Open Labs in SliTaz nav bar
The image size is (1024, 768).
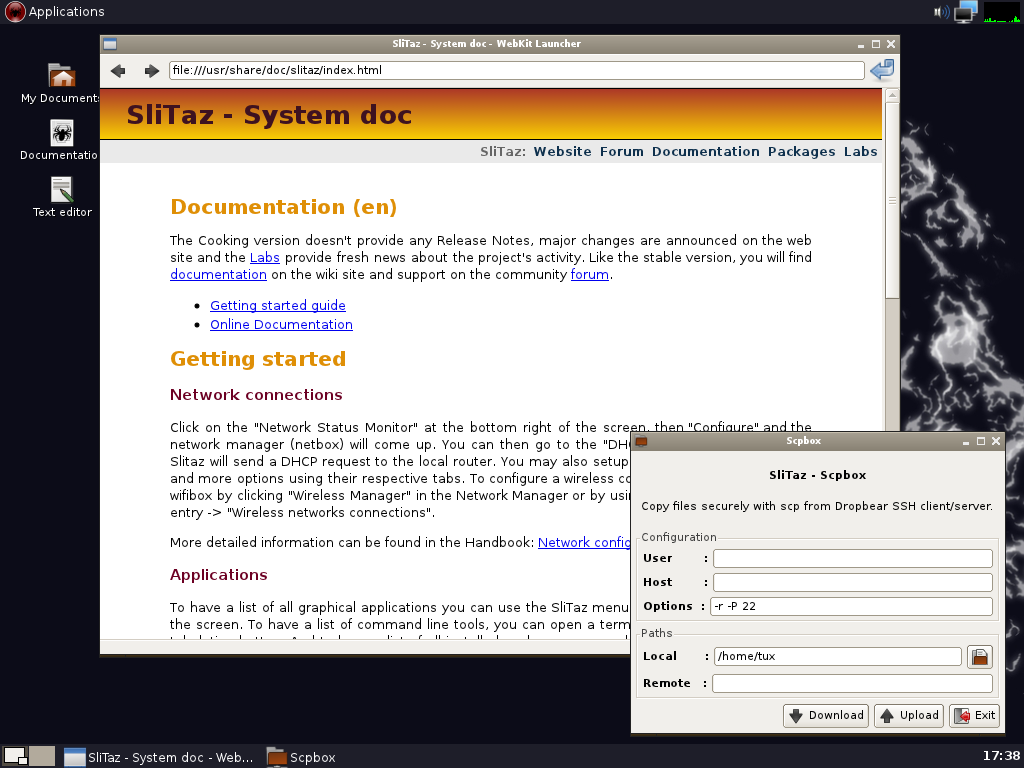pyautogui.click(x=860, y=152)
